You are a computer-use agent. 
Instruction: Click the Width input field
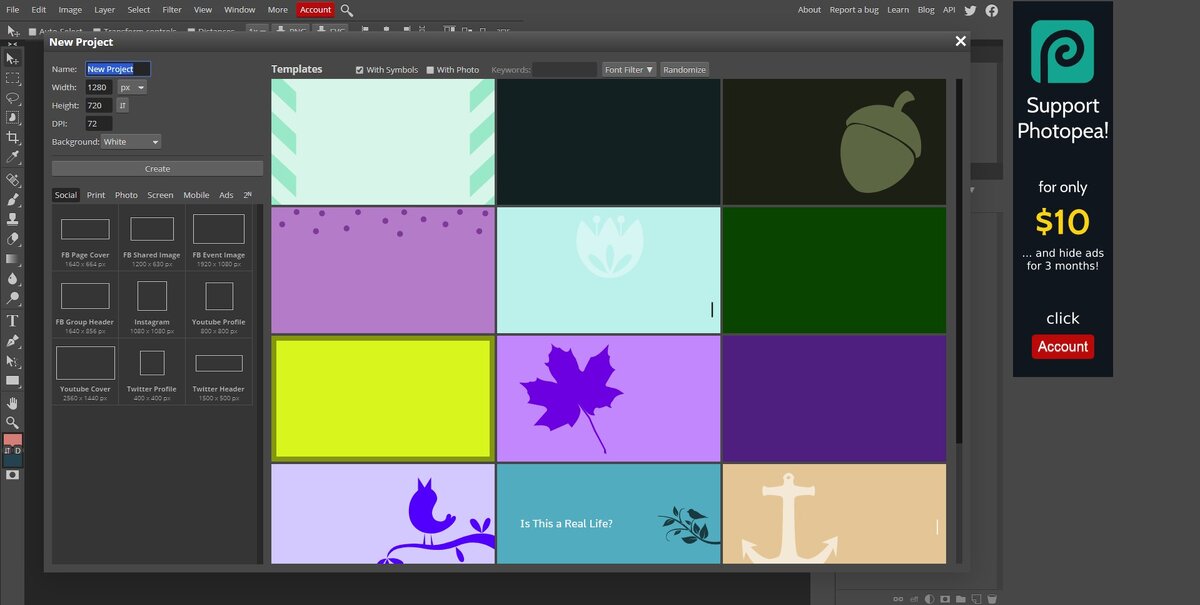[99, 87]
